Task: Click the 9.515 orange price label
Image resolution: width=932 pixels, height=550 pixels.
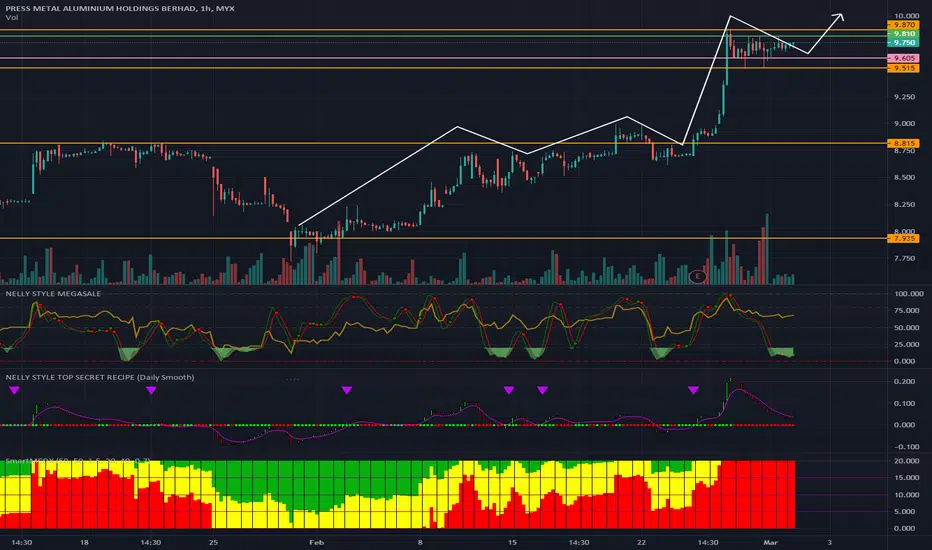Action: coord(903,68)
